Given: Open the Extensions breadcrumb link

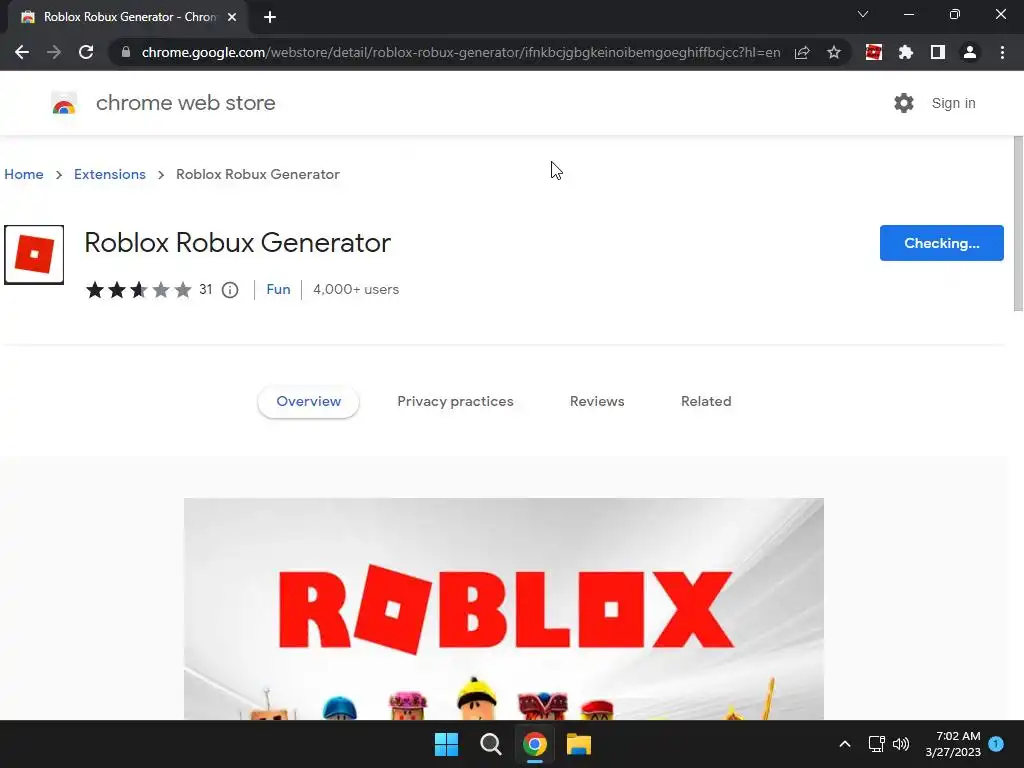Looking at the screenshot, I should tap(110, 174).
